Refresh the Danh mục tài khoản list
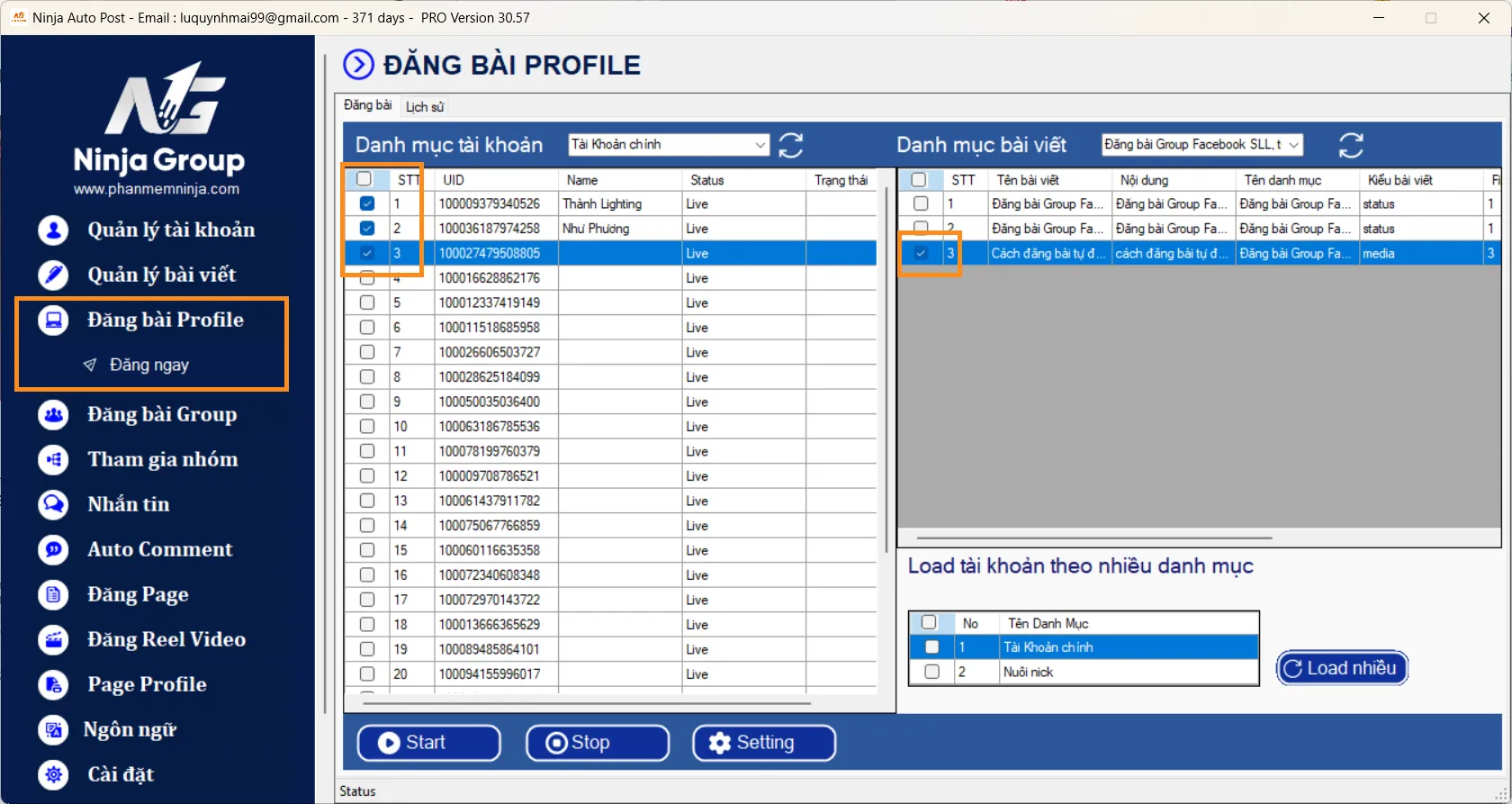This screenshot has height=804, width=1512. coord(790,145)
